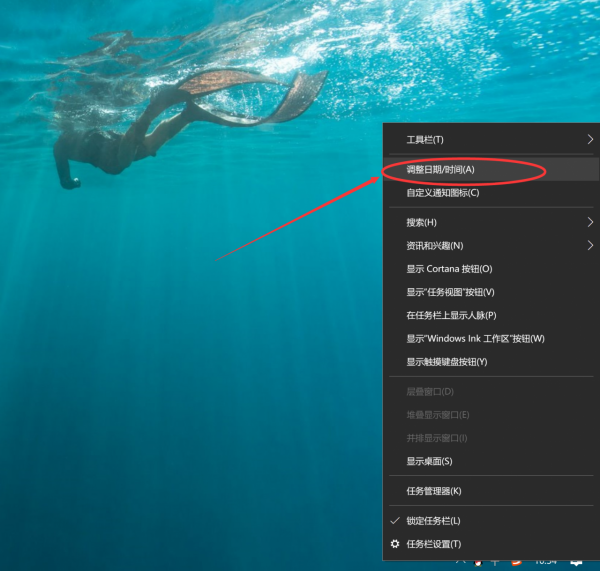The width and height of the screenshot is (600, 571).
Task: Toggle 显示"Windows Ink 工作区"按钮(W) option
Action: [x=491, y=339]
